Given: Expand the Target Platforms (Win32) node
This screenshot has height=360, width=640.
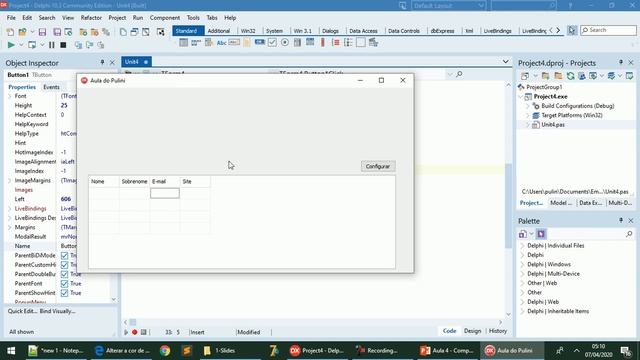Looking at the screenshot, I should click(527, 116).
